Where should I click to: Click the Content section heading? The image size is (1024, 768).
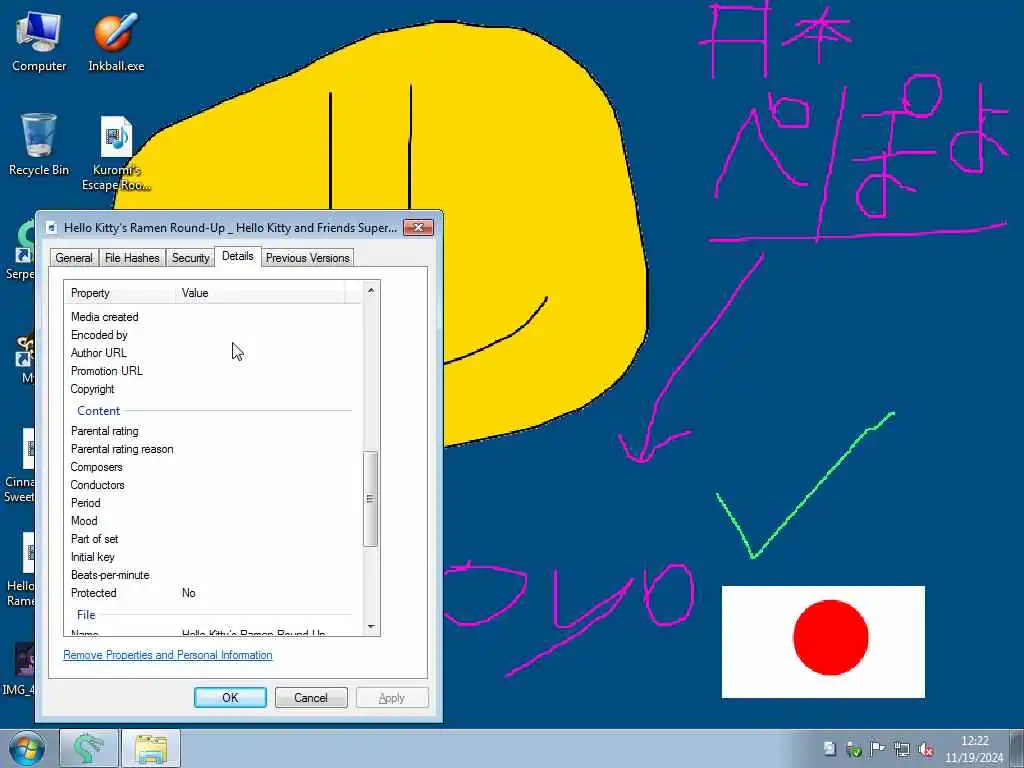click(99, 411)
